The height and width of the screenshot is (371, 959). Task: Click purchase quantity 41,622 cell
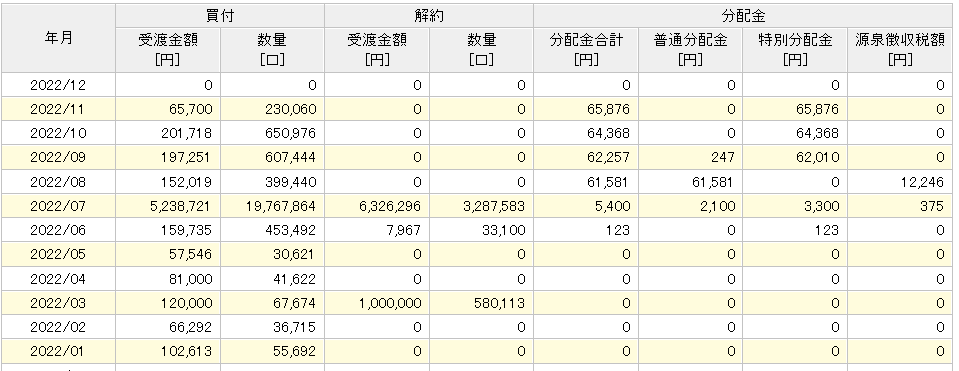pos(272,279)
